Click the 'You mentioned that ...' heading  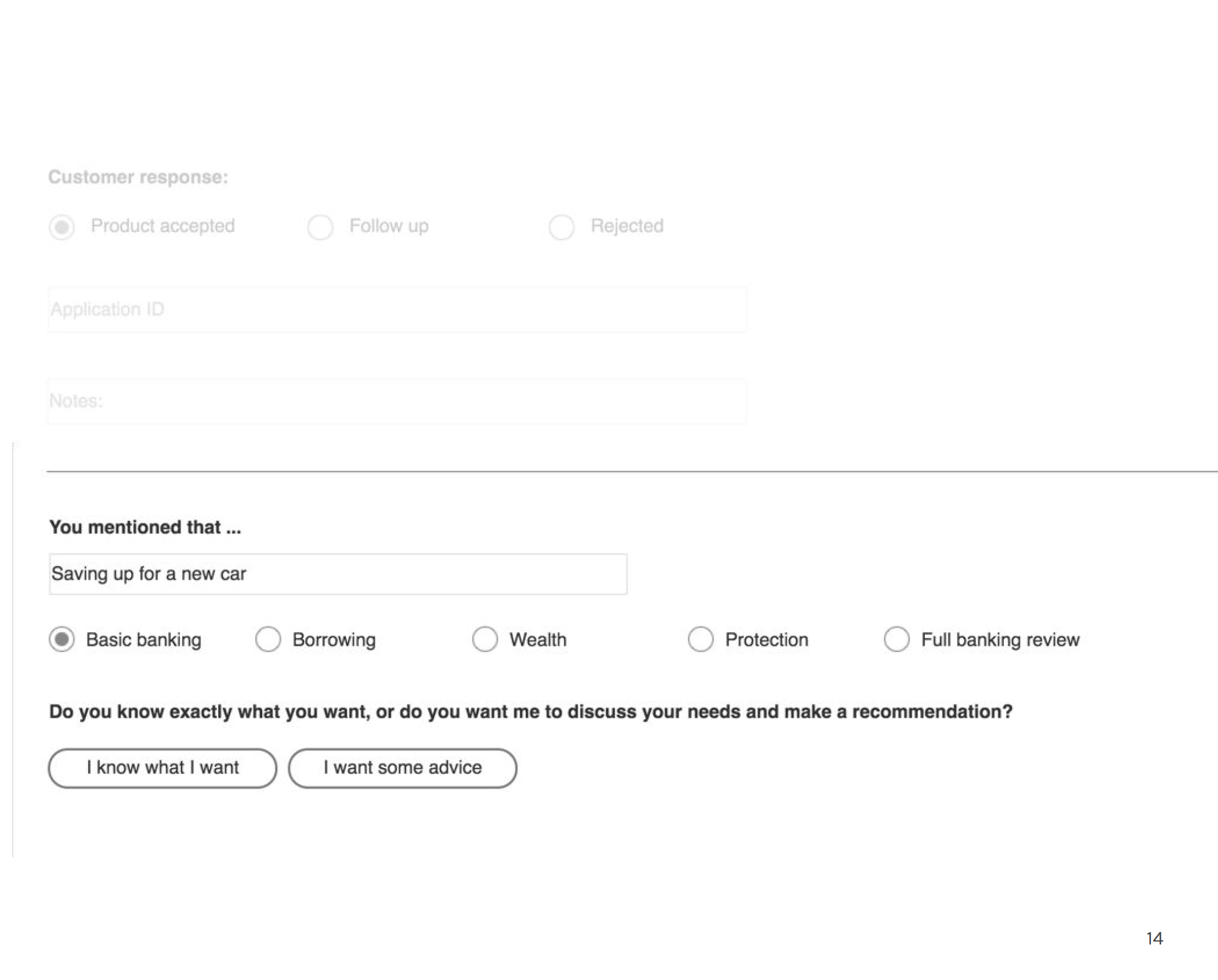tap(145, 527)
